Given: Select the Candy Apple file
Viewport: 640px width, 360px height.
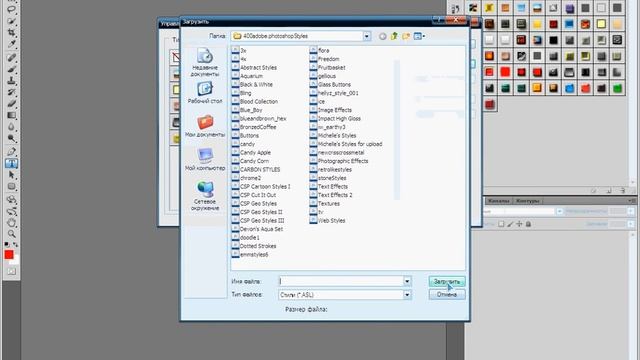Looking at the screenshot, I should coord(256,153).
